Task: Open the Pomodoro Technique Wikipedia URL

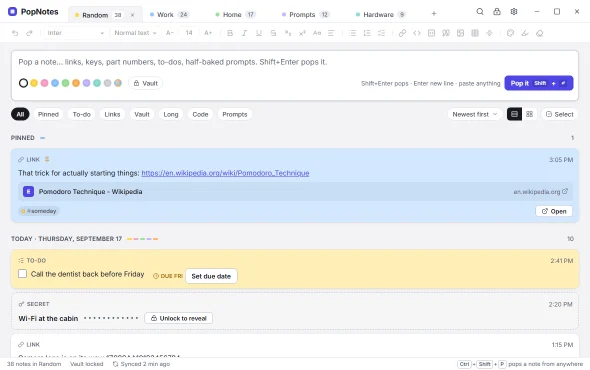Action: click(x=225, y=173)
